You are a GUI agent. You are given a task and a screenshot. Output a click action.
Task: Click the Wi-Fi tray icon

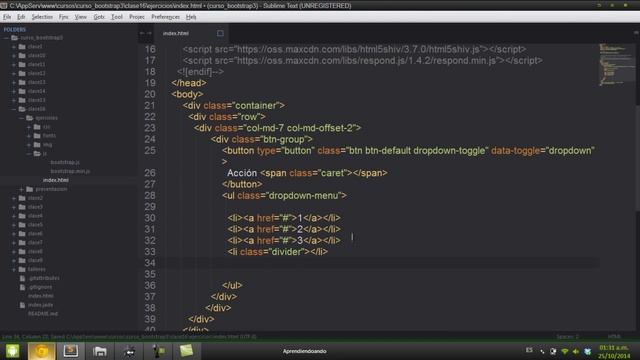point(565,351)
